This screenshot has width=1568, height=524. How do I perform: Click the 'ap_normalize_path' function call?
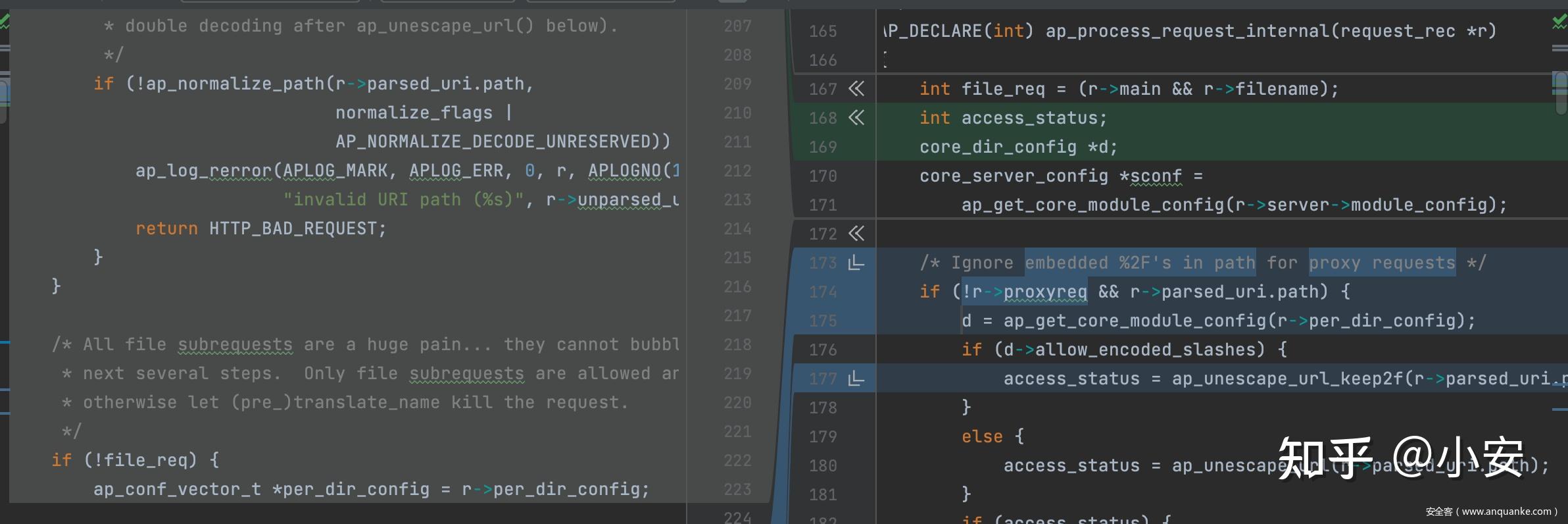point(235,84)
